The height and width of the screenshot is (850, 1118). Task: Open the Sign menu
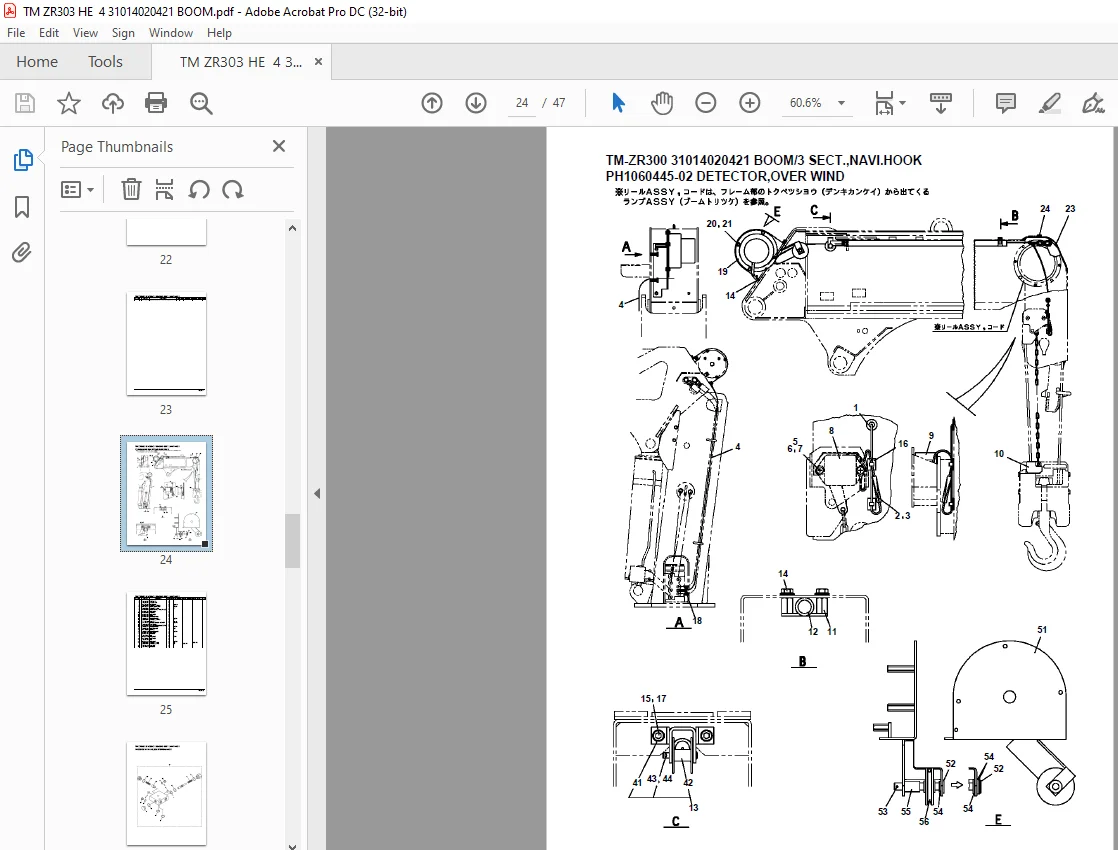click(123, 33)
